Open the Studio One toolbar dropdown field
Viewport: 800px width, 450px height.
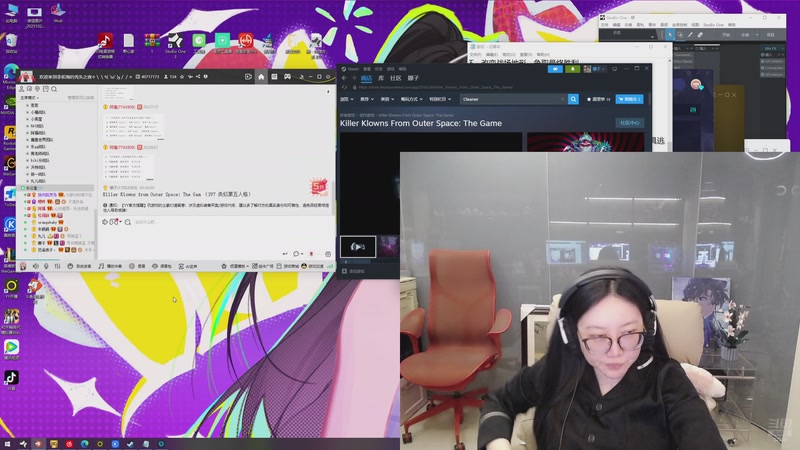pyautogui.click(x=628, y=35)
